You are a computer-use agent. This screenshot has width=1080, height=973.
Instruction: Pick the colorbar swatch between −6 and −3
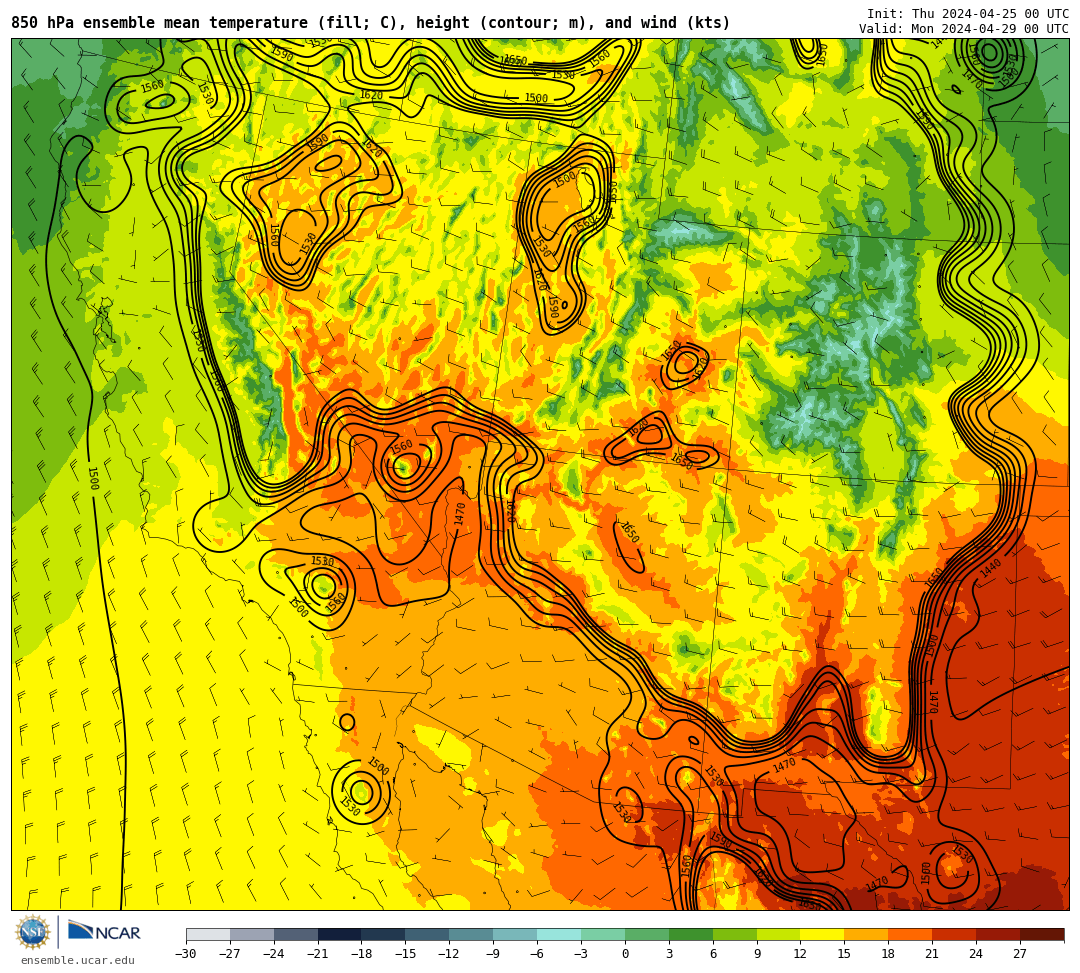[559, 934]
